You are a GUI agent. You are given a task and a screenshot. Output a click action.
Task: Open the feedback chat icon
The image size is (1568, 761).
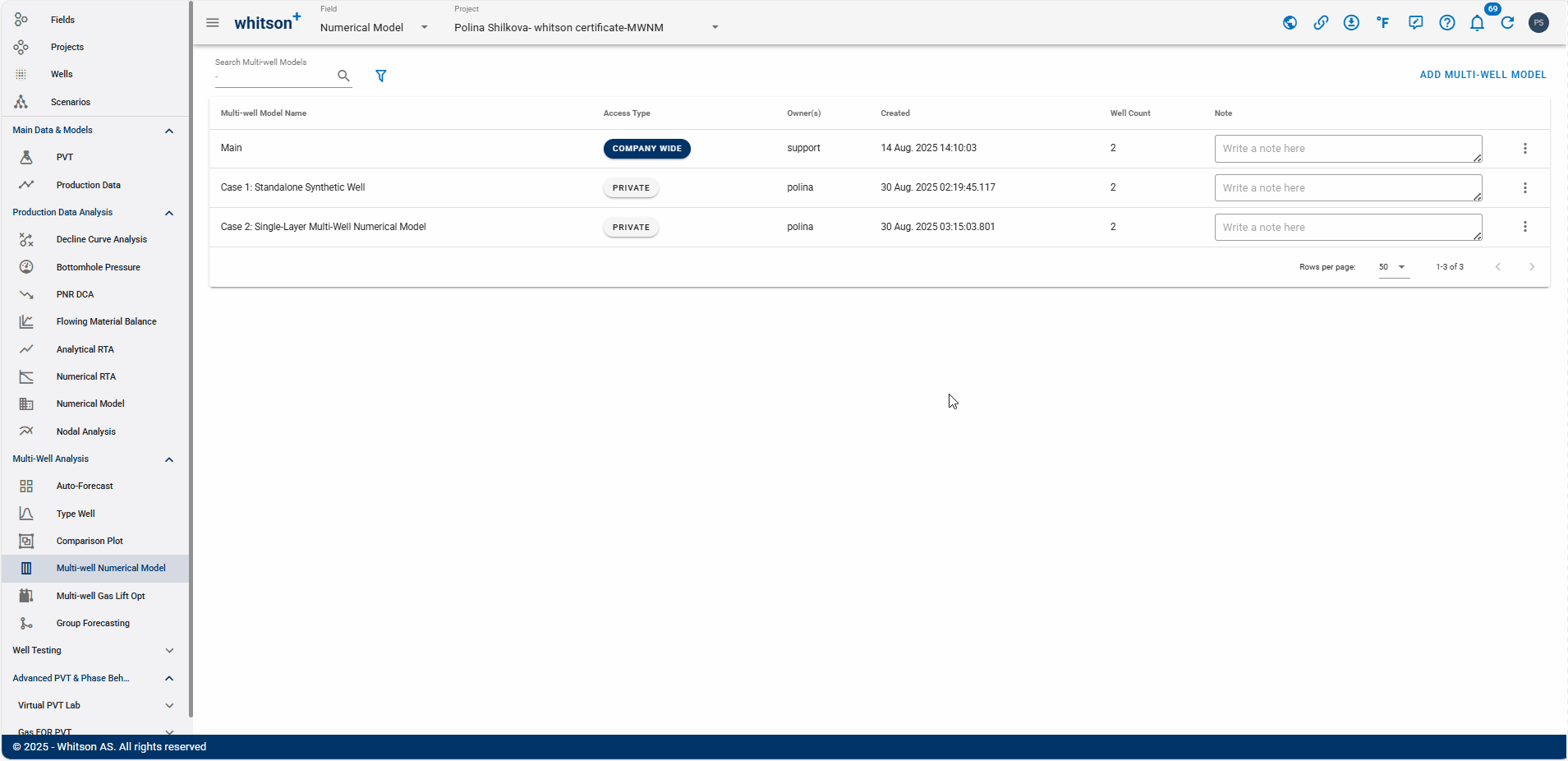(x=1415, y=23)
